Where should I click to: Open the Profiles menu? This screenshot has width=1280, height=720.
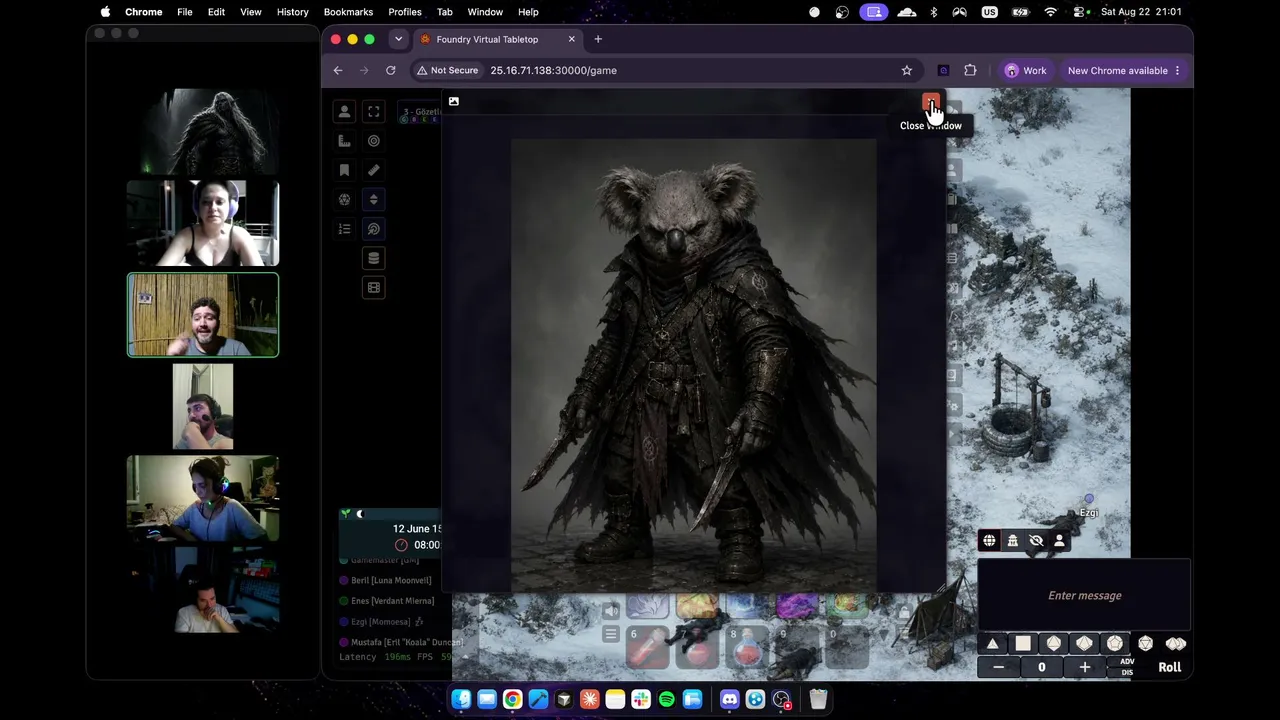405,12
